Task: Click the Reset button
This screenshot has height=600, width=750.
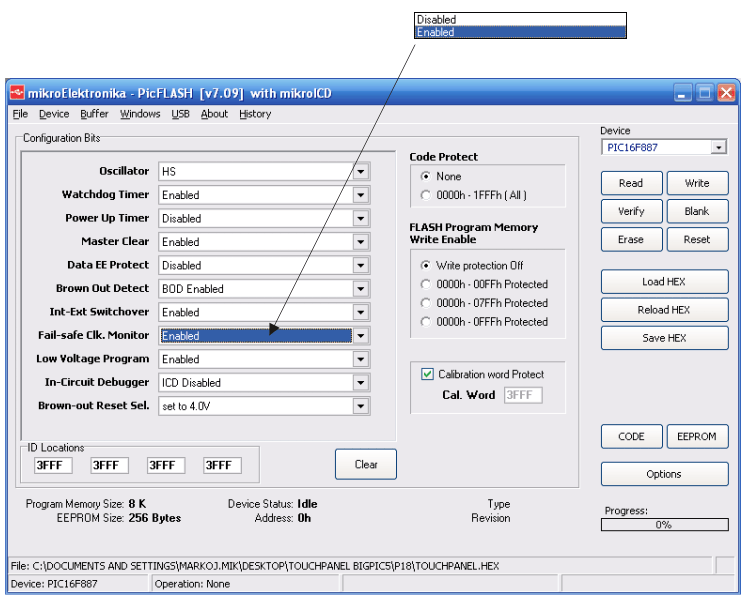Action: [x=697, y=240]
